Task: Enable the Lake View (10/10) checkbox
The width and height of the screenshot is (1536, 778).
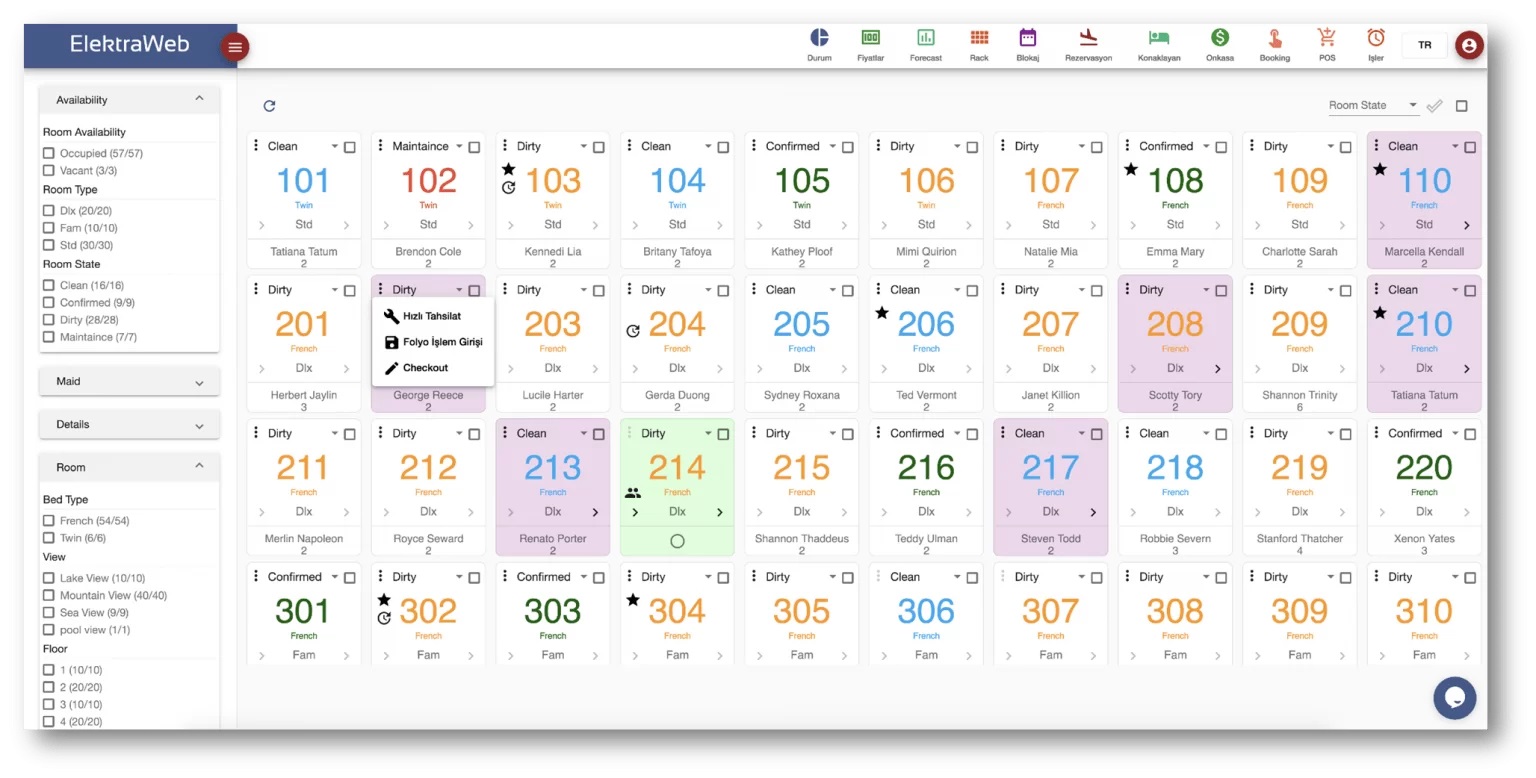Action: click(x=49, y=578)
